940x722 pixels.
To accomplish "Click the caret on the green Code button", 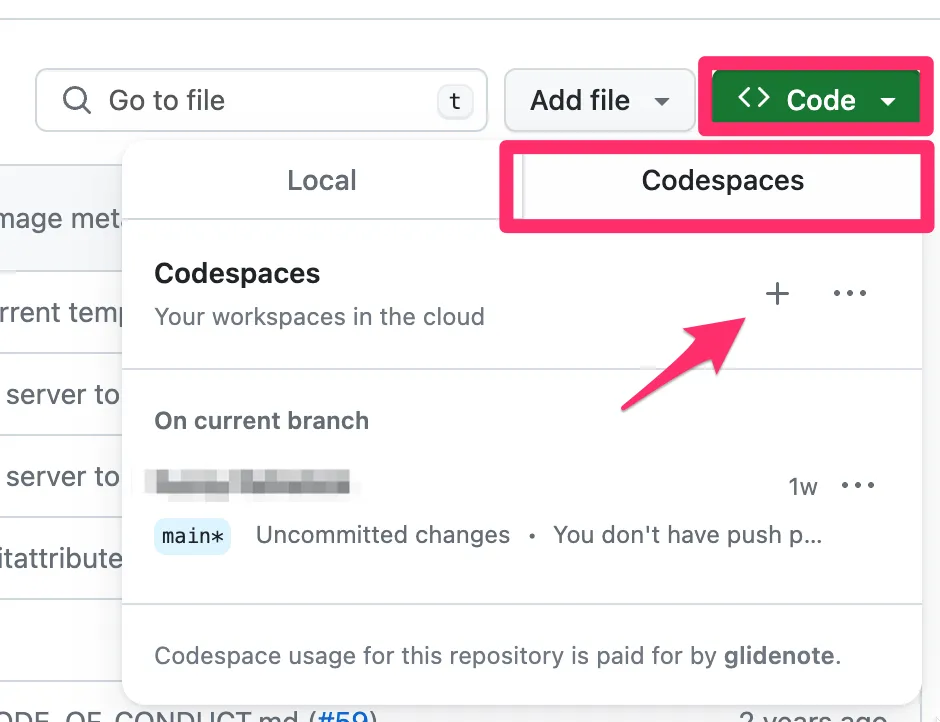I will [x=888, y=101].
